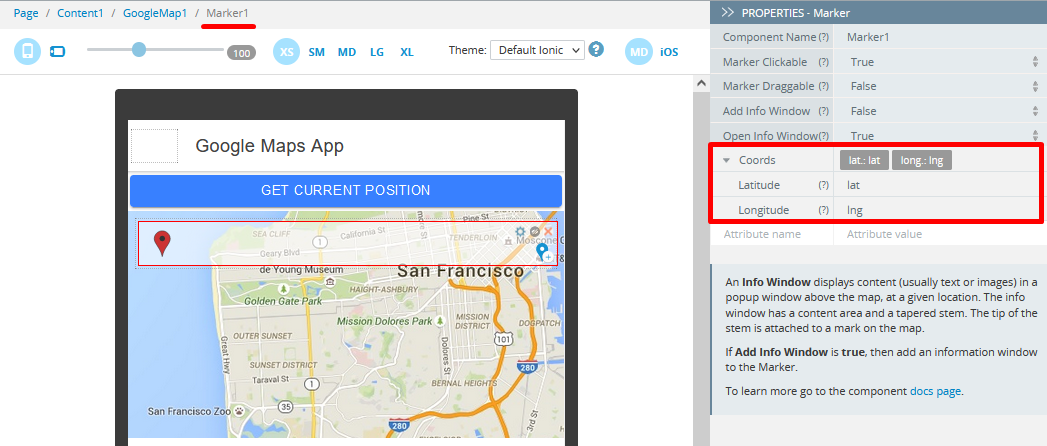Open Add Info Window value dropdown
Image resolution: width=1047 pixels, height=446 pixels.
tap(941, 111)
